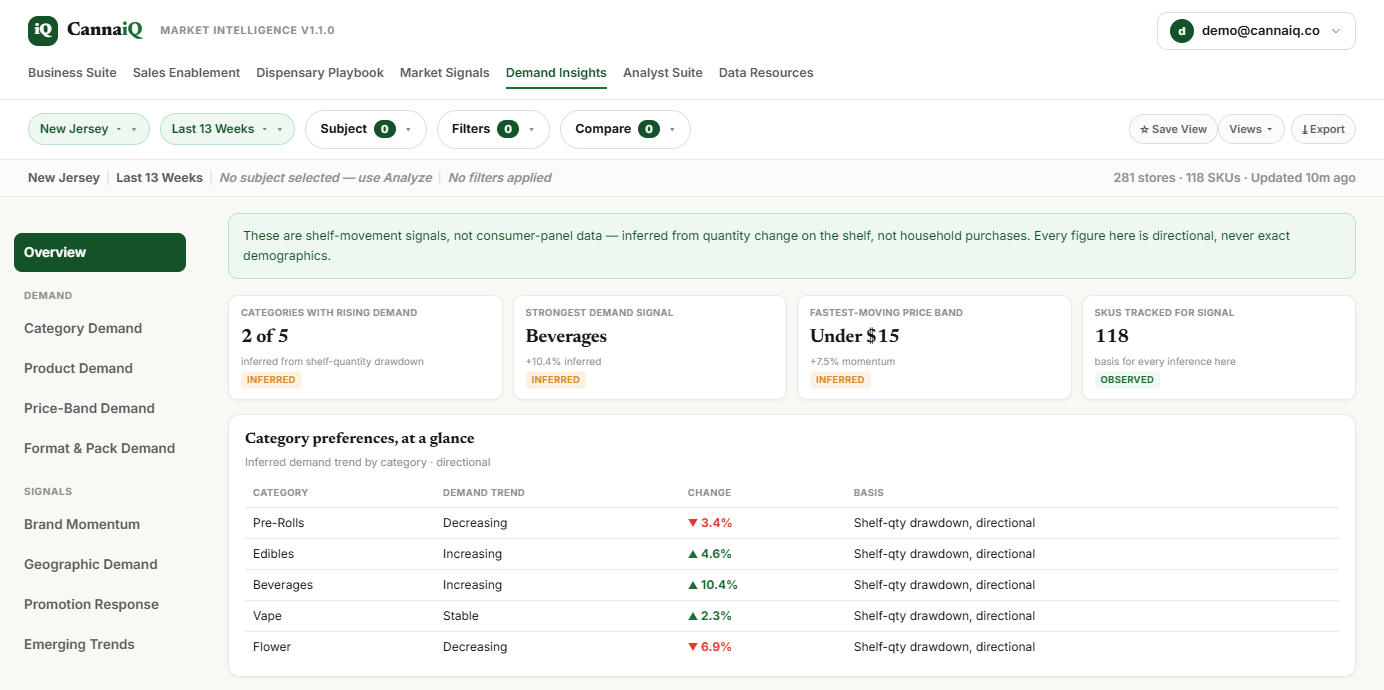Screen dimensions: 1384x690
Task: Open Geographic Demand in sidebar
Action: pyautogui.click(x=91, y=564)
